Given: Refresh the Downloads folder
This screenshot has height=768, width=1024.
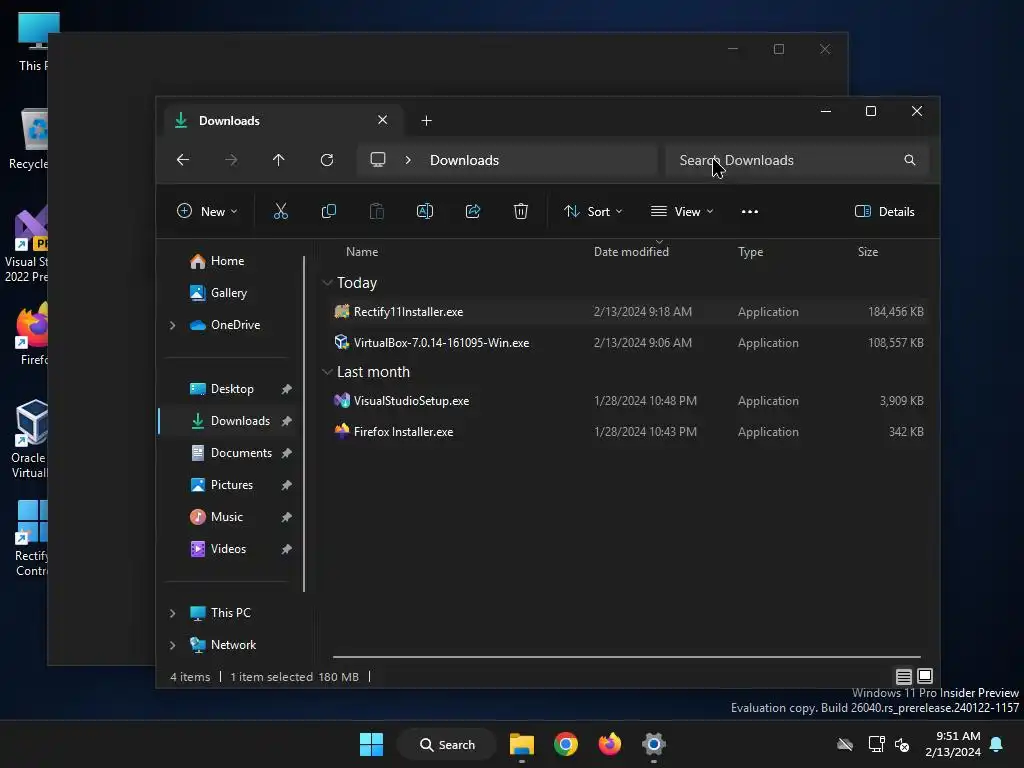Looking at the screenshot, I should tap(327, 160).
